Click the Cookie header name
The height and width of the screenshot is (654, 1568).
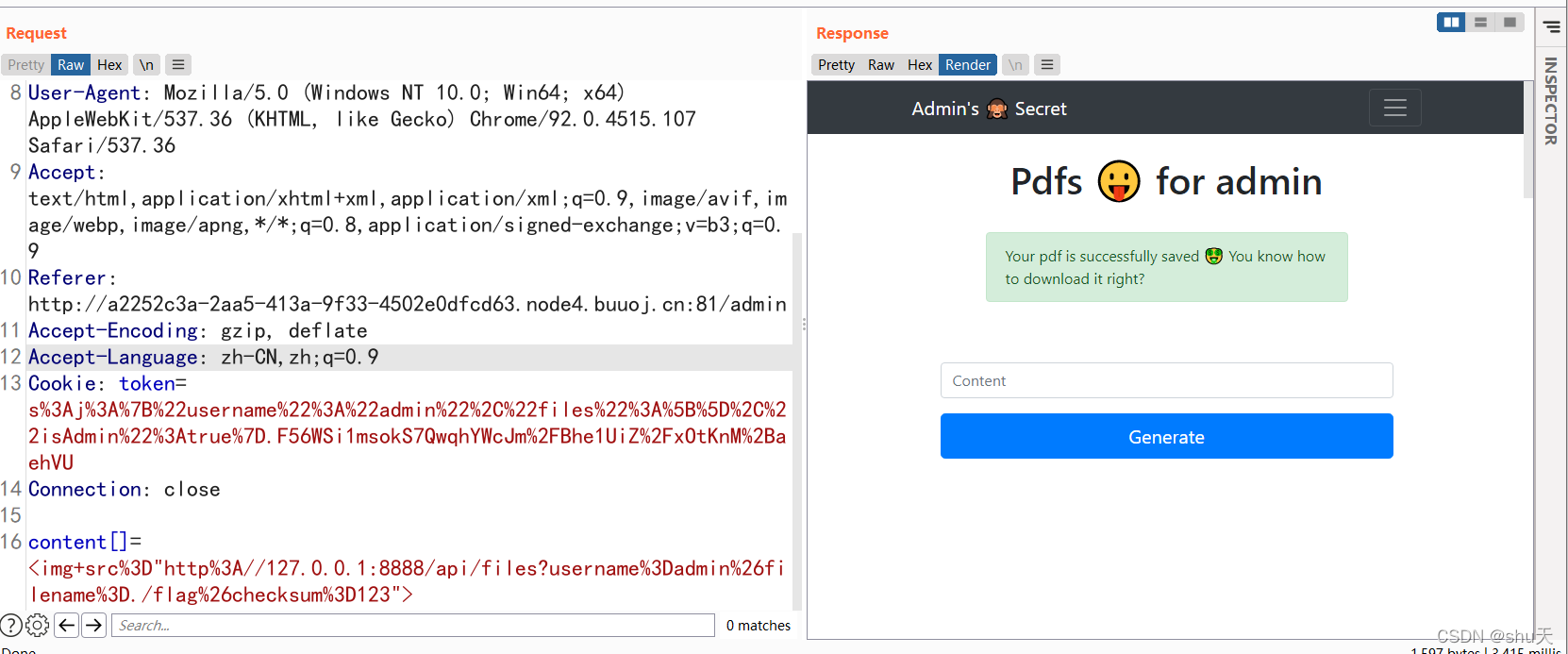62,383
